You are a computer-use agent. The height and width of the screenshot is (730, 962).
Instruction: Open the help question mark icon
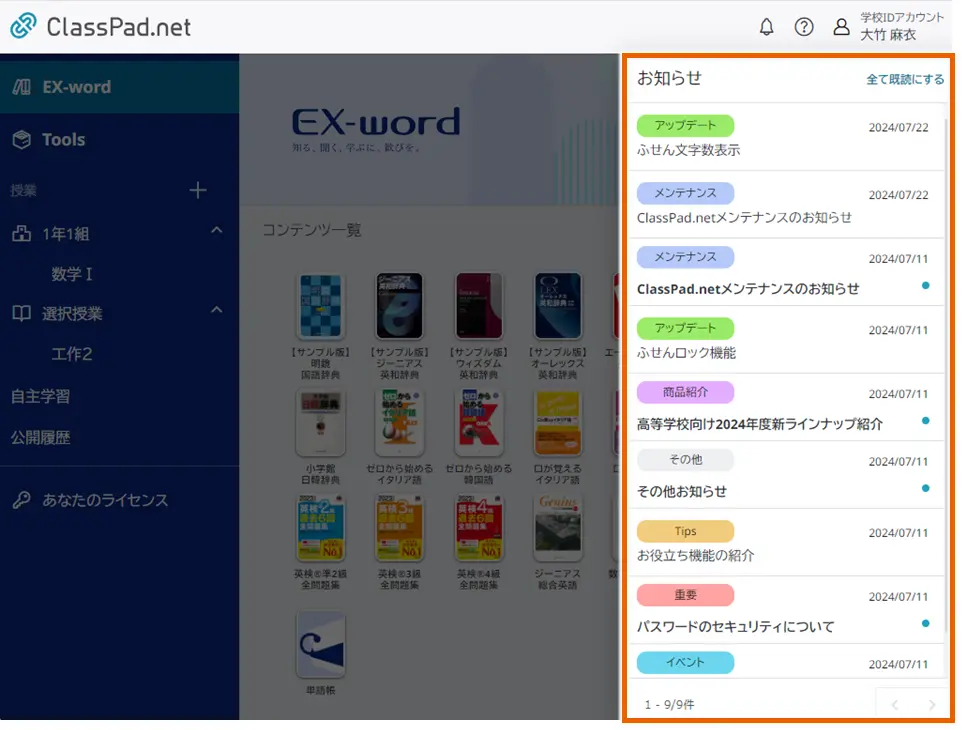[x=804, y=27]
